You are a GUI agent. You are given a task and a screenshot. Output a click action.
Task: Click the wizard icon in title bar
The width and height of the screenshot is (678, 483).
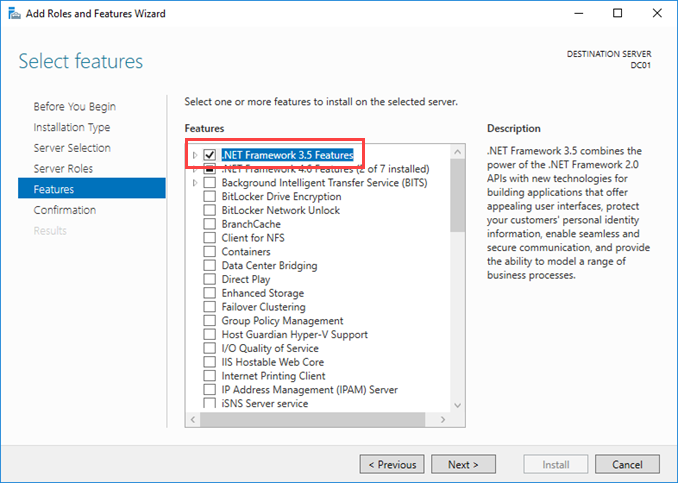(14, 13)
